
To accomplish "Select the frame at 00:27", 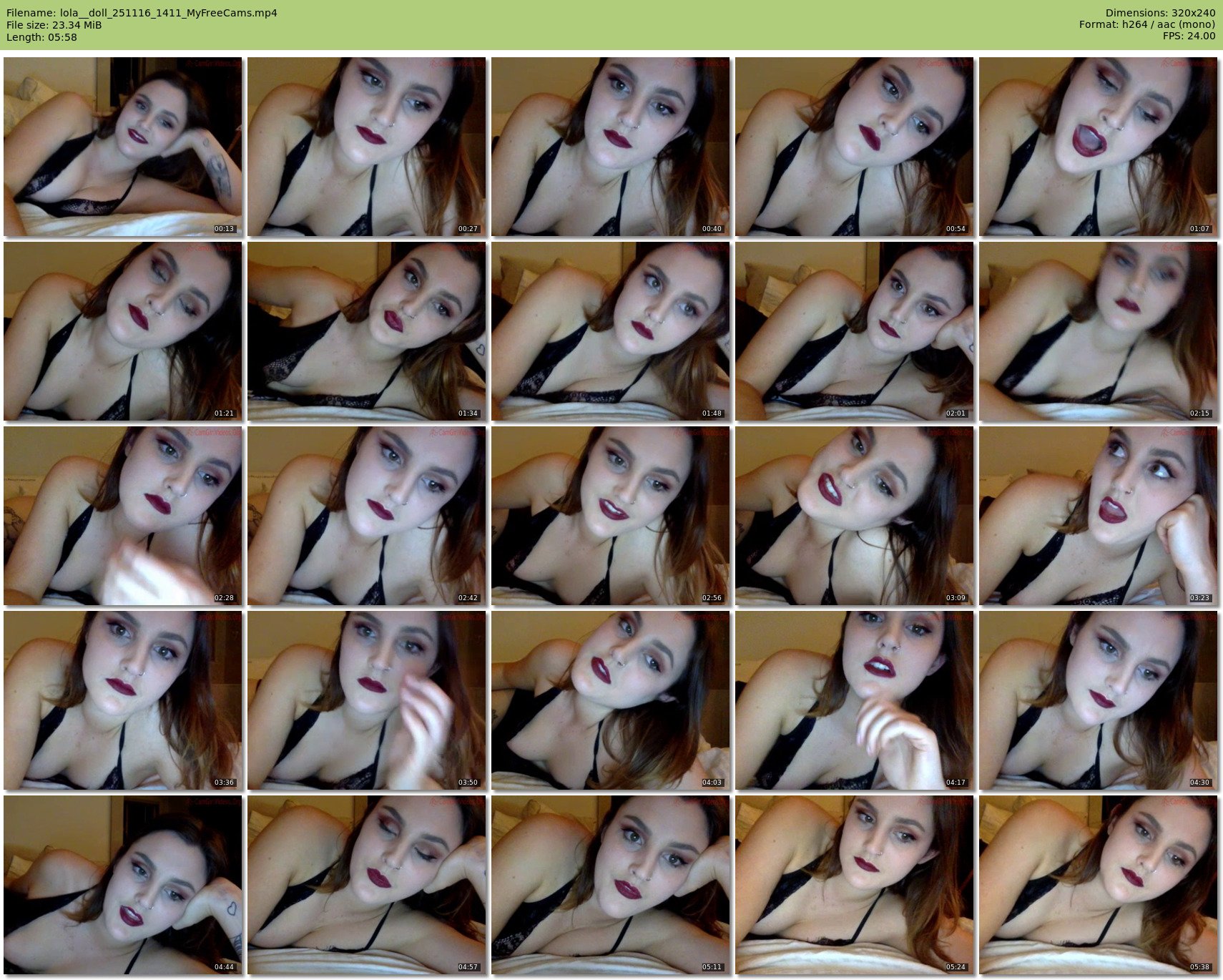I will click(366, 147).
